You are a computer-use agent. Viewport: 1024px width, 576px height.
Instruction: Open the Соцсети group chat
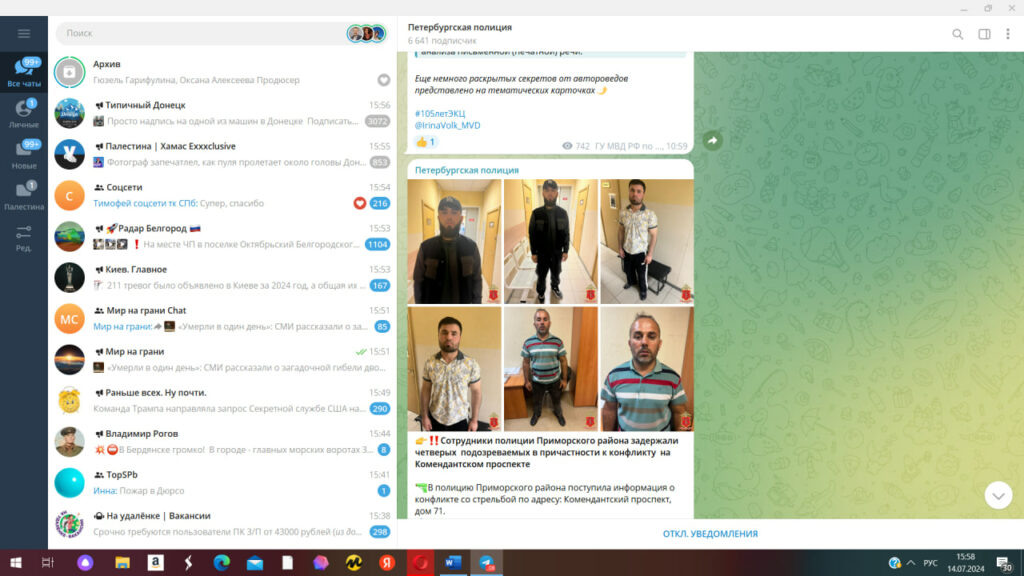222,195
